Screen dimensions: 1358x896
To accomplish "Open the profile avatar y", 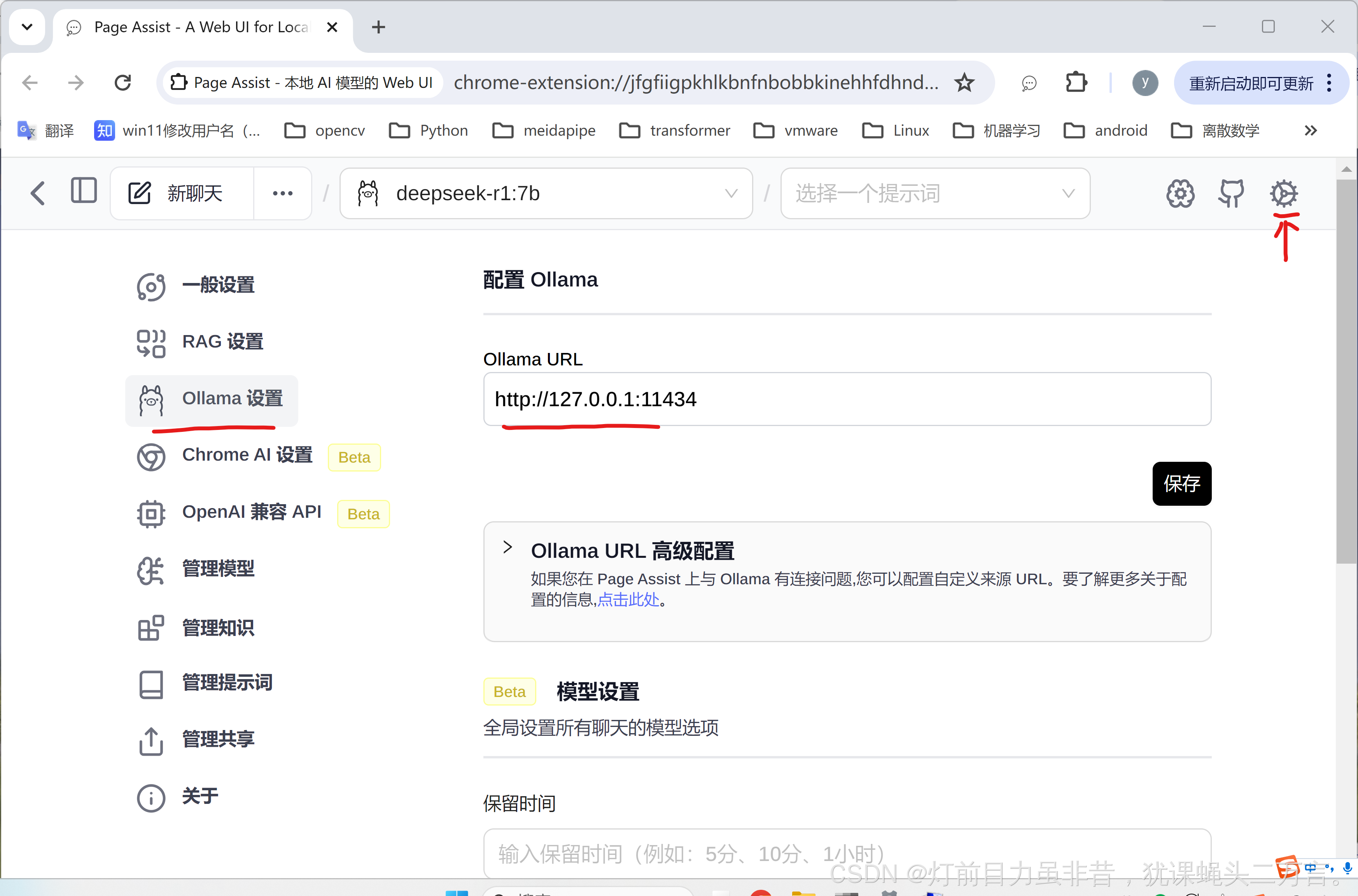I will [1145, 83].
